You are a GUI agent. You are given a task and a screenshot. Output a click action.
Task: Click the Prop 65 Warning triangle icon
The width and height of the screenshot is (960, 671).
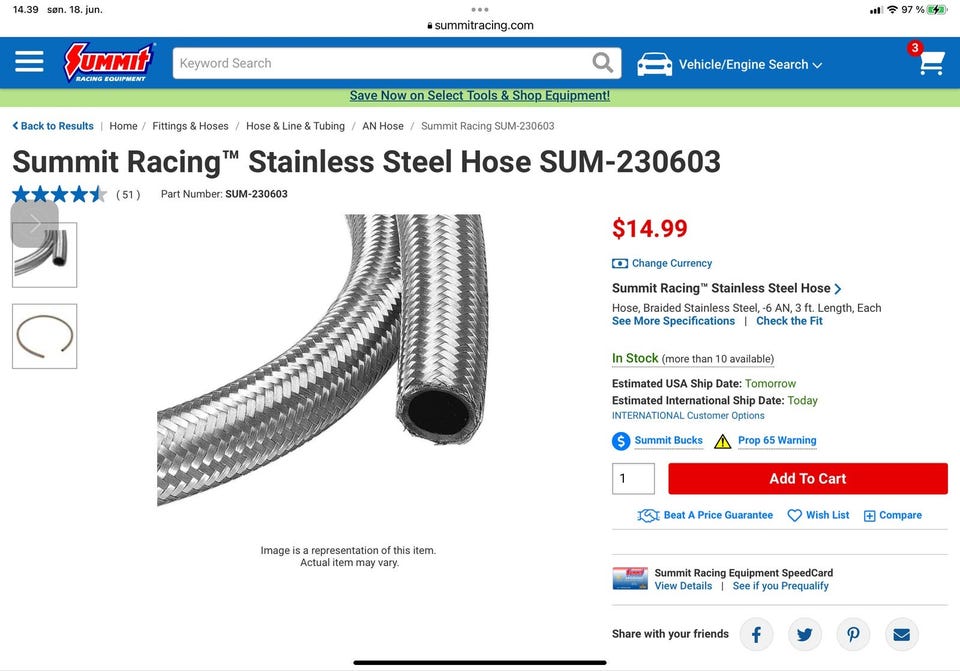(722, 441)
